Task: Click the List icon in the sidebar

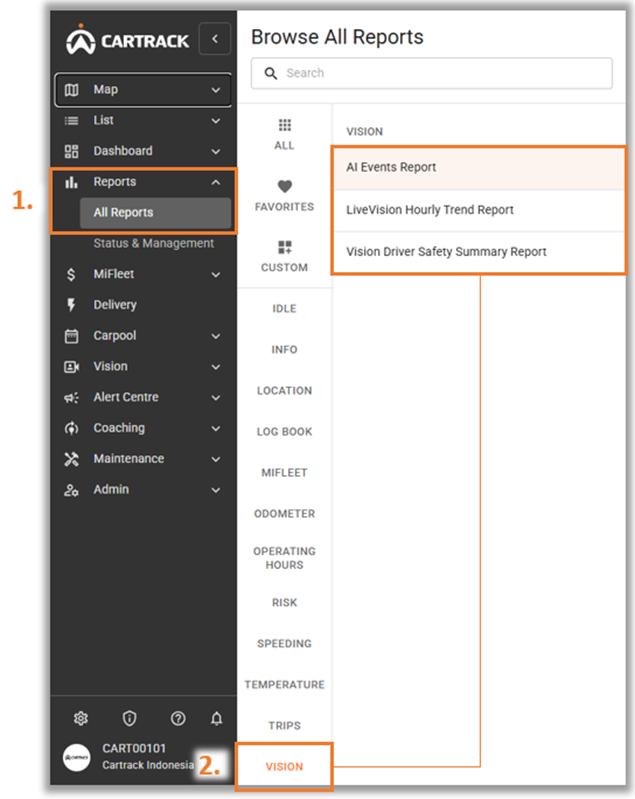Action: pos(71,121)
